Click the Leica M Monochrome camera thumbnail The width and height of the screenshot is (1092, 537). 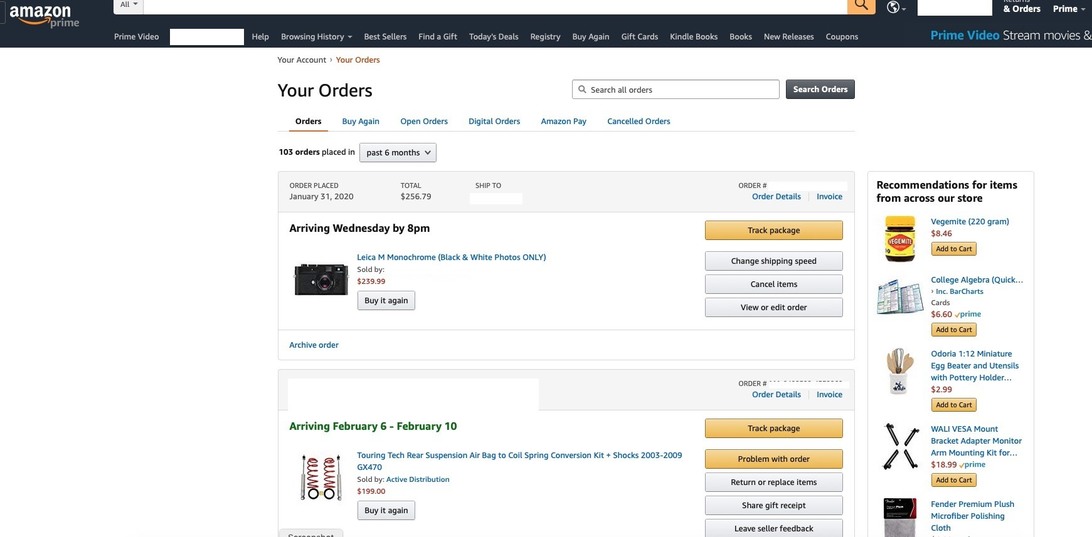coord(321,279)
